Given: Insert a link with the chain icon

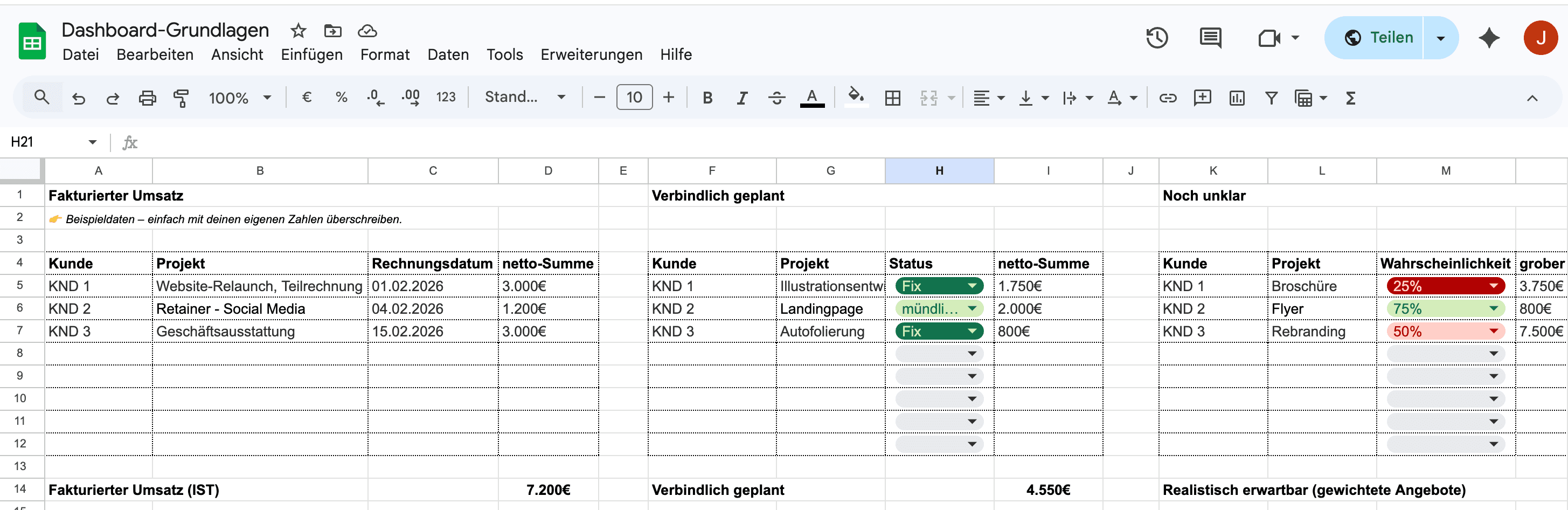Looking at the screenshot, I should tap(1168, 98).
